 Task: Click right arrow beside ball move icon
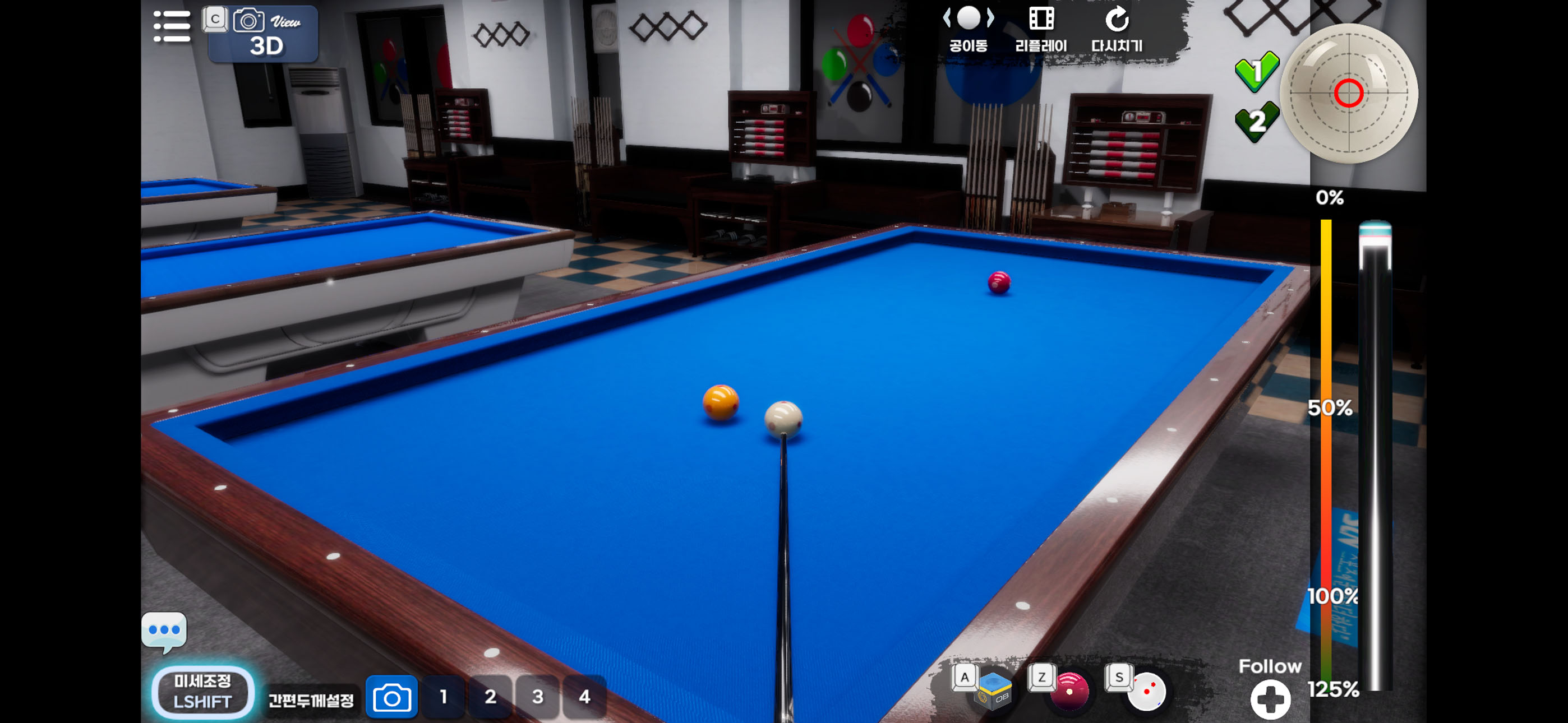[x=990, y=17]
